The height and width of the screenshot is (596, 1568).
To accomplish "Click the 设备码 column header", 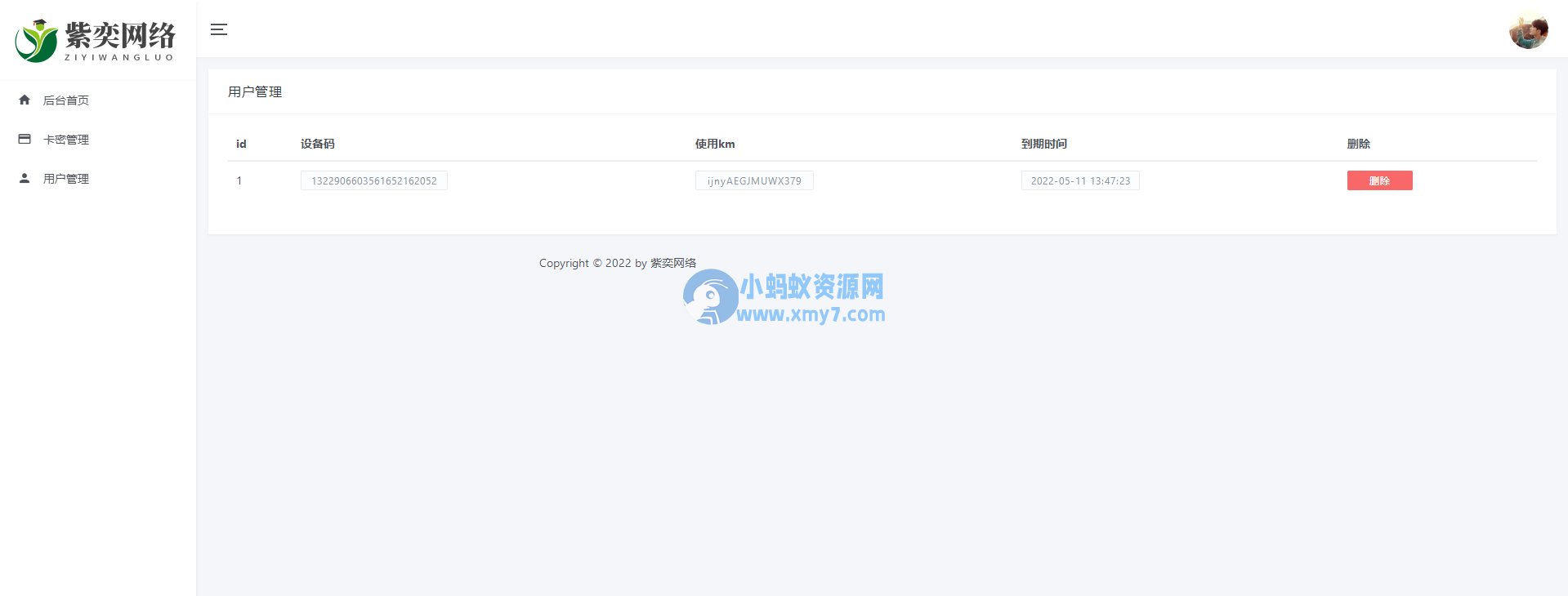I will [318, 144].
